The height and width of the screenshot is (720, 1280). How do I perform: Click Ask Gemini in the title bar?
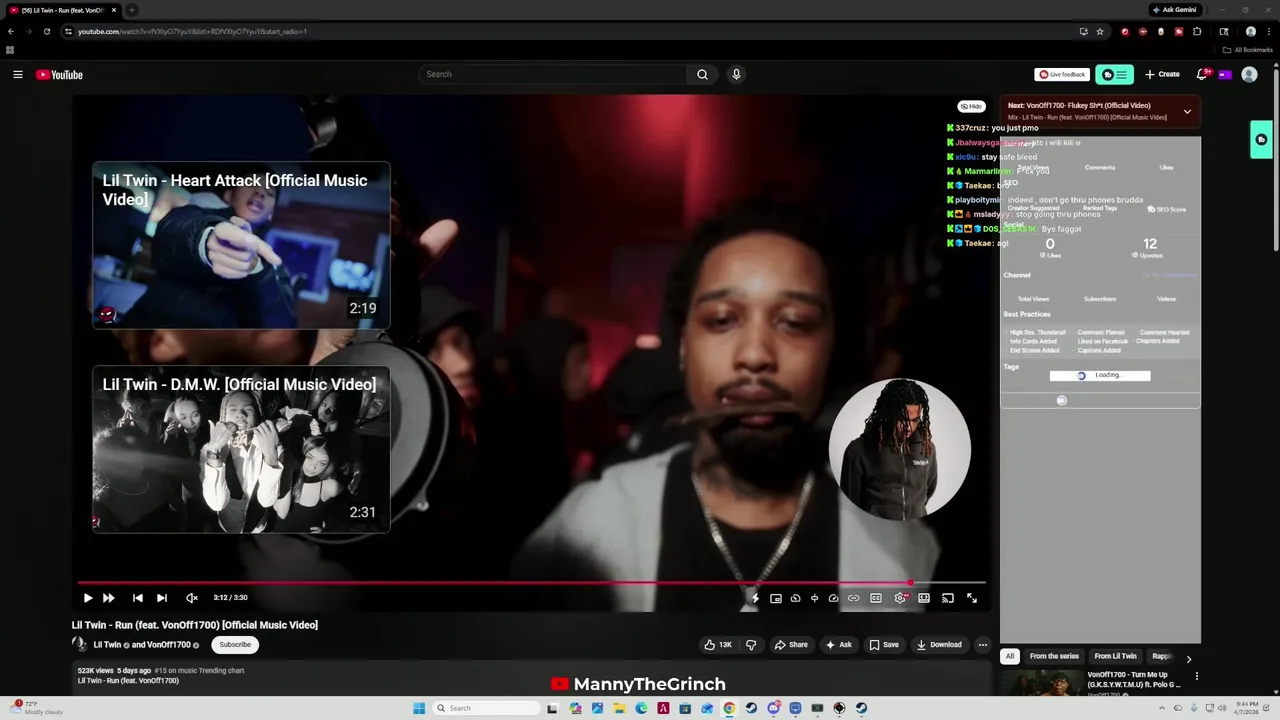pyautogui.click(x=1174, y=10)
